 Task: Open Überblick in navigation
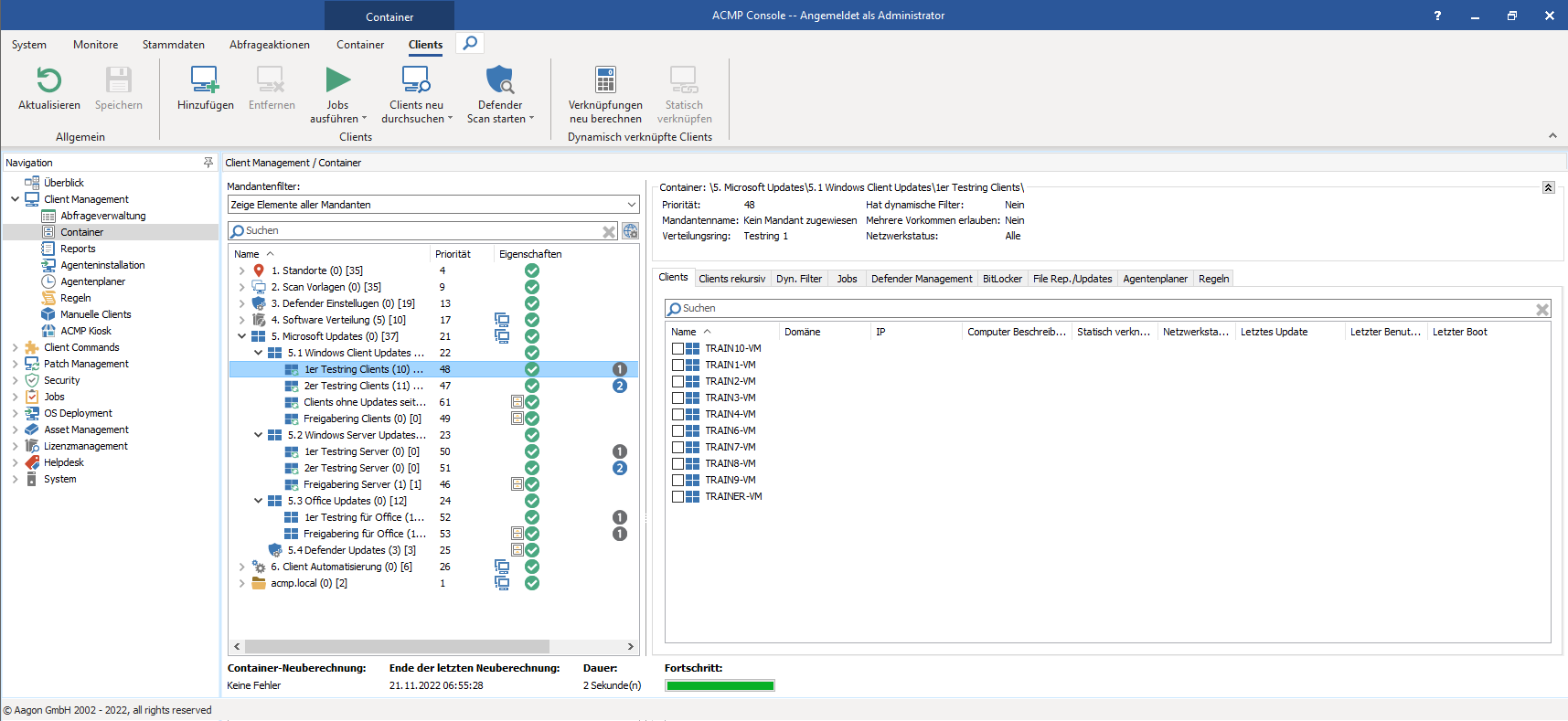(64, 183)
